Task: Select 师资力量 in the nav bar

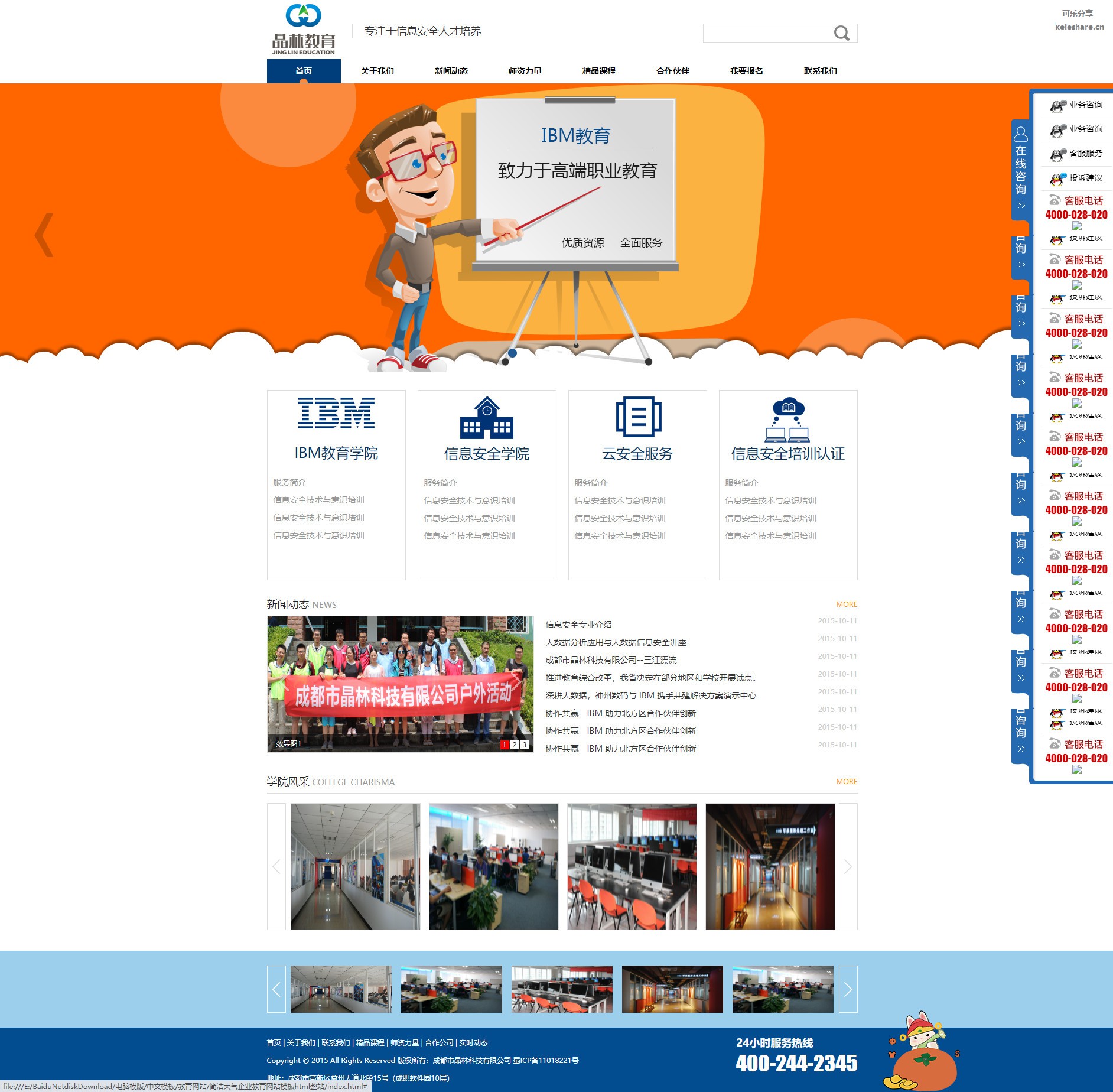Action: pyautogui.click(x=525, y=71)
